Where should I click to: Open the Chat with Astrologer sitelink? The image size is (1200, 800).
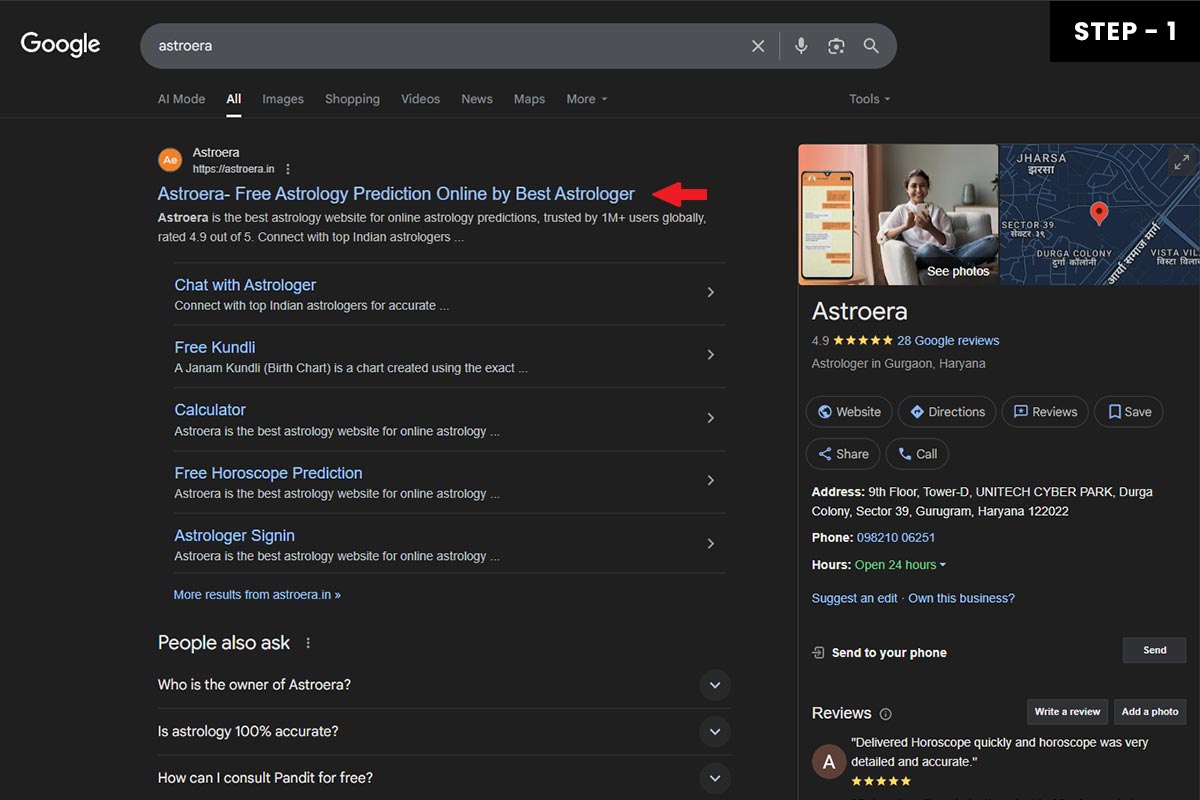coord(245,285)
